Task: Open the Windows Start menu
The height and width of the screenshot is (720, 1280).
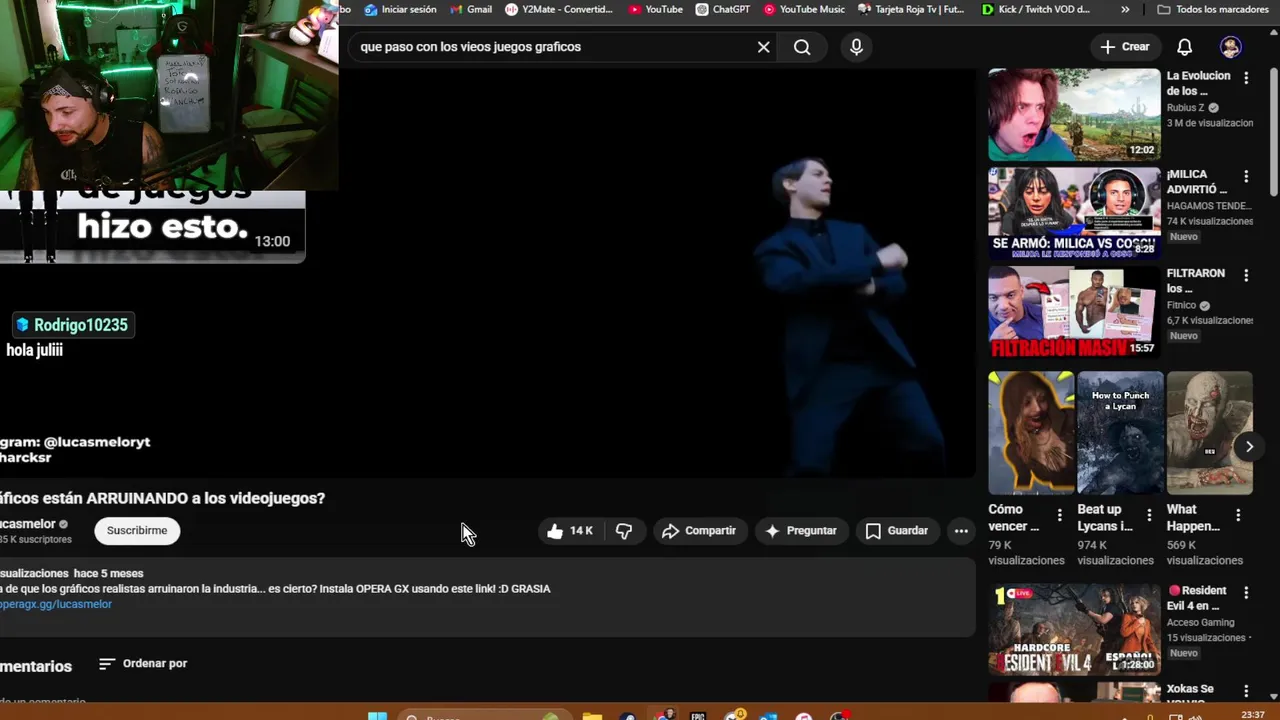Action: tap(377, 716)
